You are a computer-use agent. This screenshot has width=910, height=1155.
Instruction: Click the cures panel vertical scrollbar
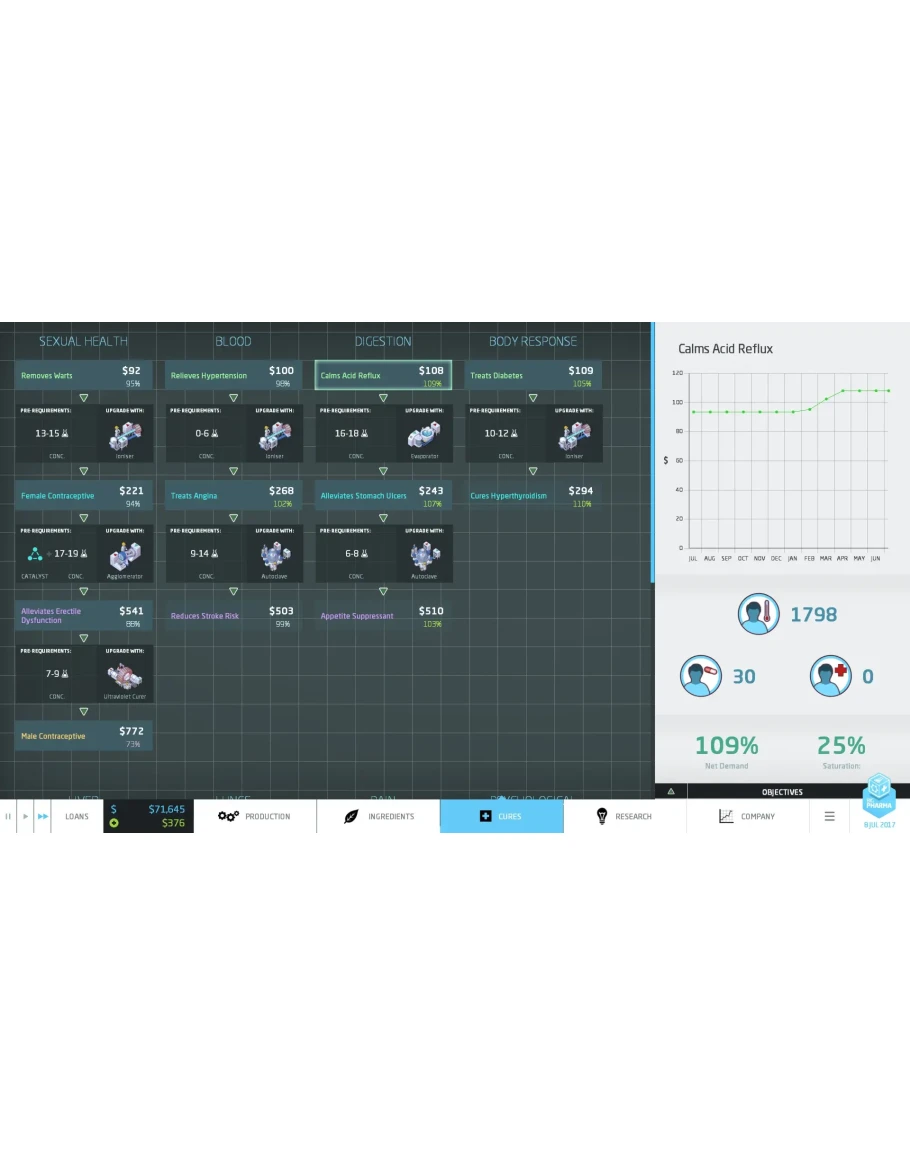coord(653,450)
